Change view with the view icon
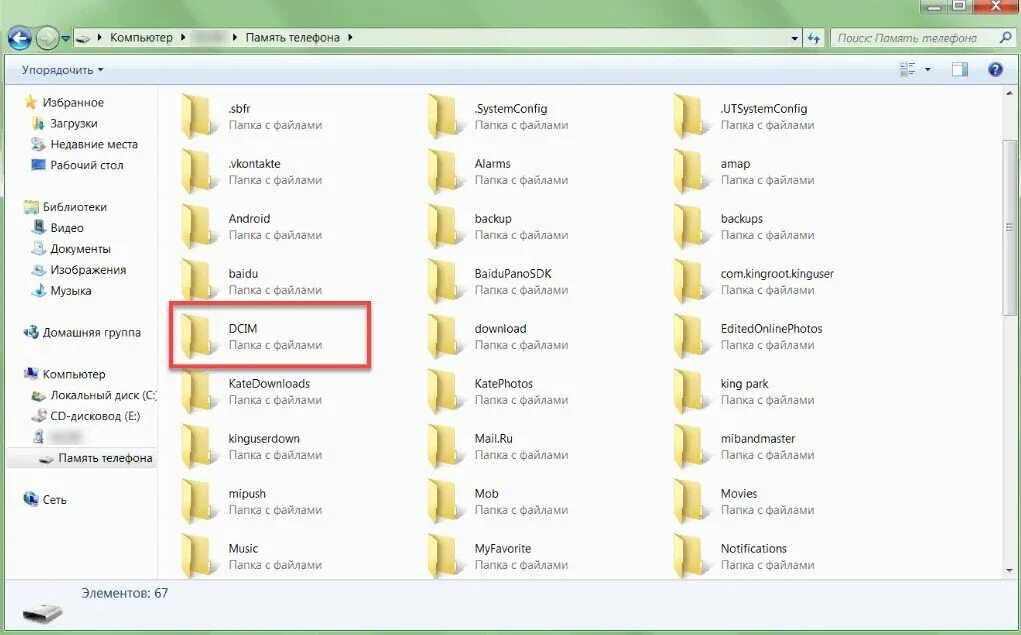Image resolution: width=1021 pixels, height=635 pixels. [x=907, y=69]
